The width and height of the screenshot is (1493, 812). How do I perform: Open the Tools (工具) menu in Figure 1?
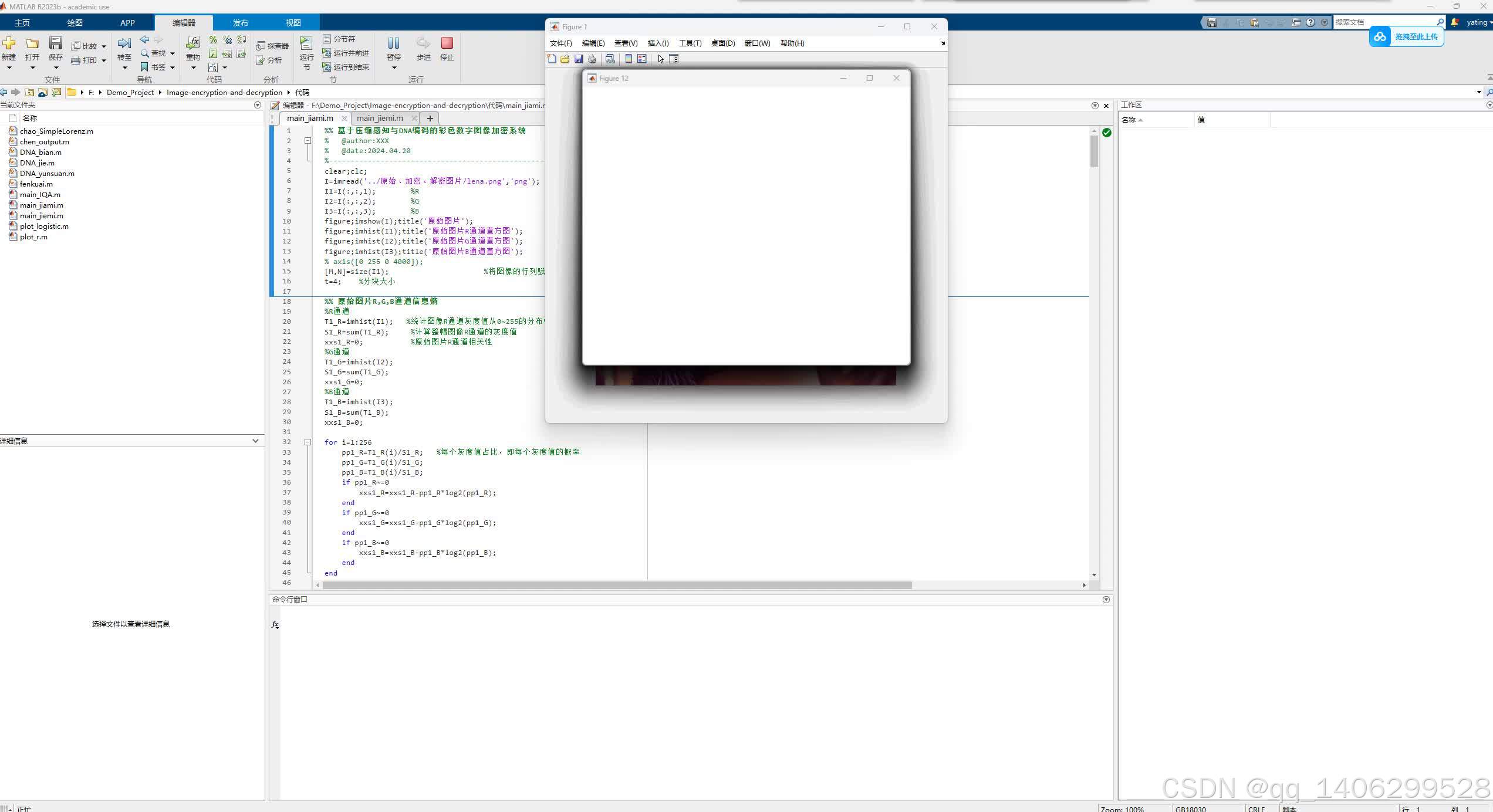pos(690,43)
